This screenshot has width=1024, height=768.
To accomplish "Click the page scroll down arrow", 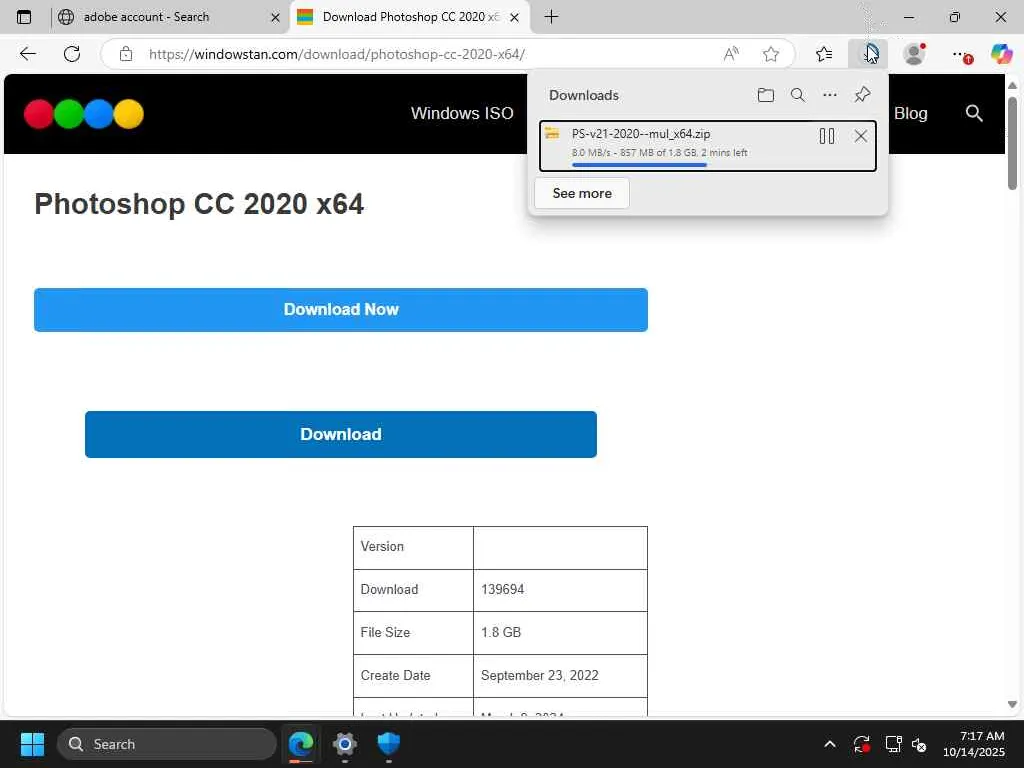I will click(1012, 704).
